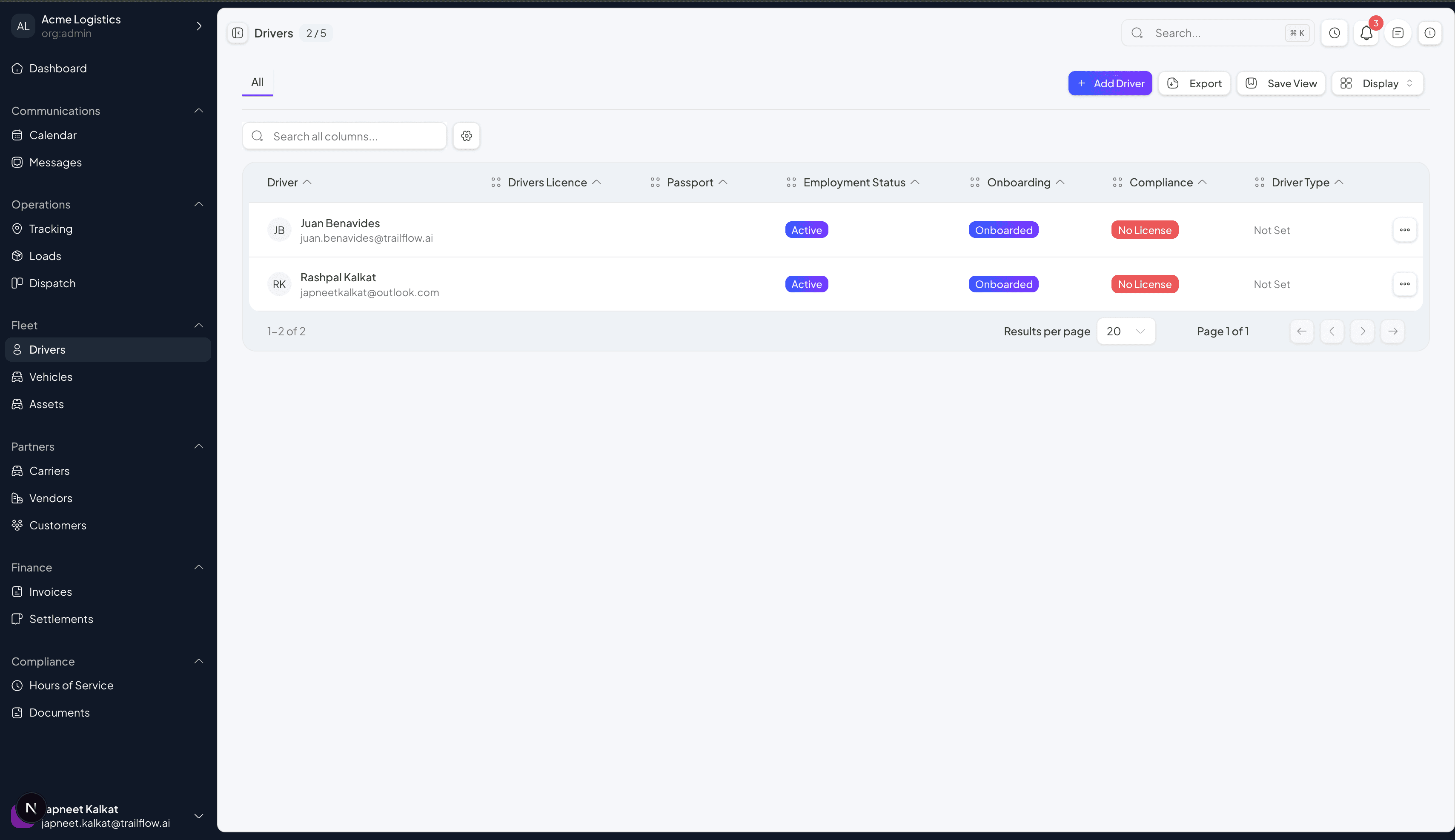Open row actions menu for Rashpal Kalkat
Screen dimensions: 1455x840
tap(1405, 284)
